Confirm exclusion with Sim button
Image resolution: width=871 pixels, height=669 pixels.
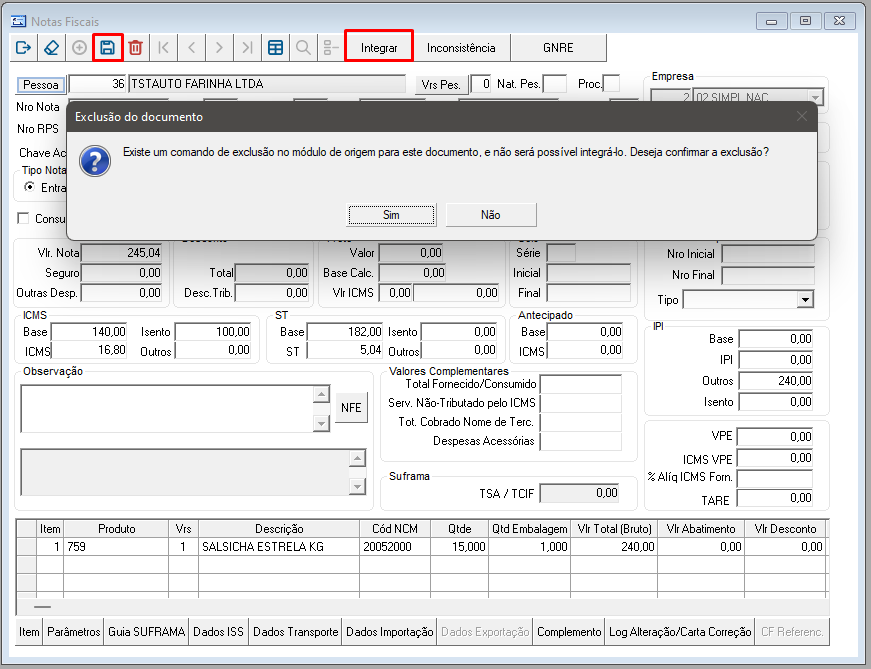[x=391, y=215]
